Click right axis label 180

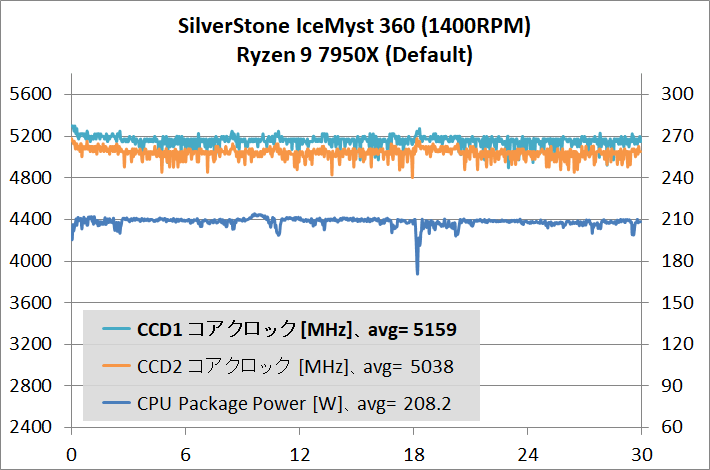(677, 261)
